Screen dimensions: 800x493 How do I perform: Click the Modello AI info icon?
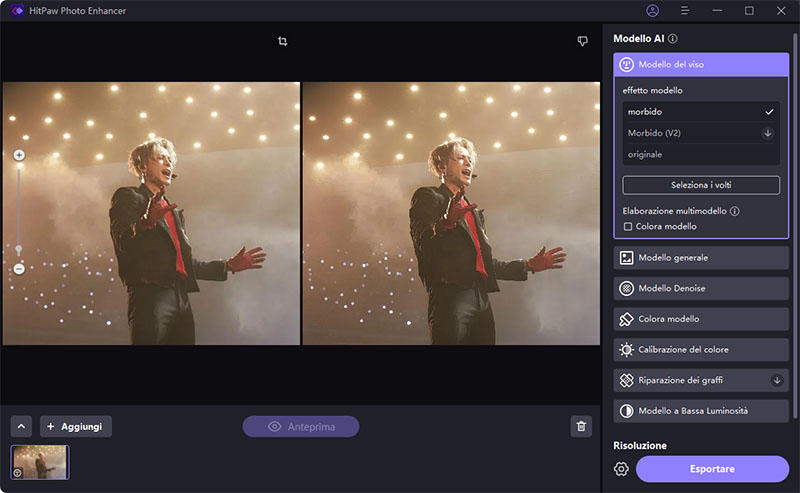click(673, 39)
